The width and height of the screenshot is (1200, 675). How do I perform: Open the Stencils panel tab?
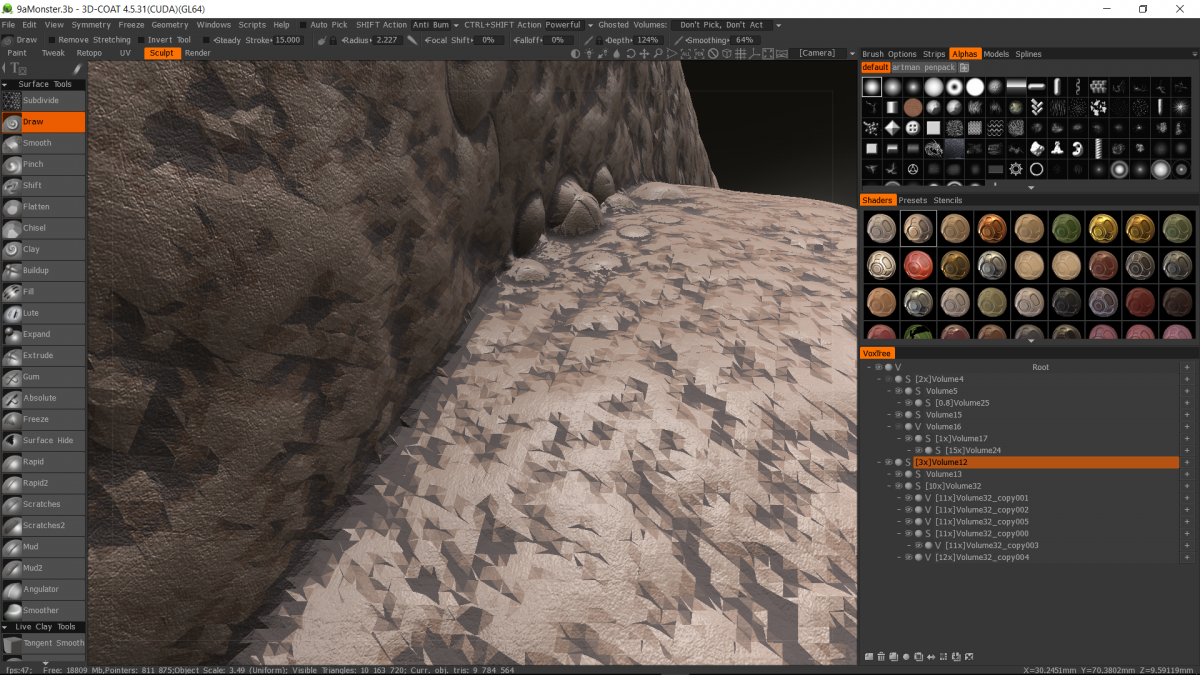click(947, 201)
